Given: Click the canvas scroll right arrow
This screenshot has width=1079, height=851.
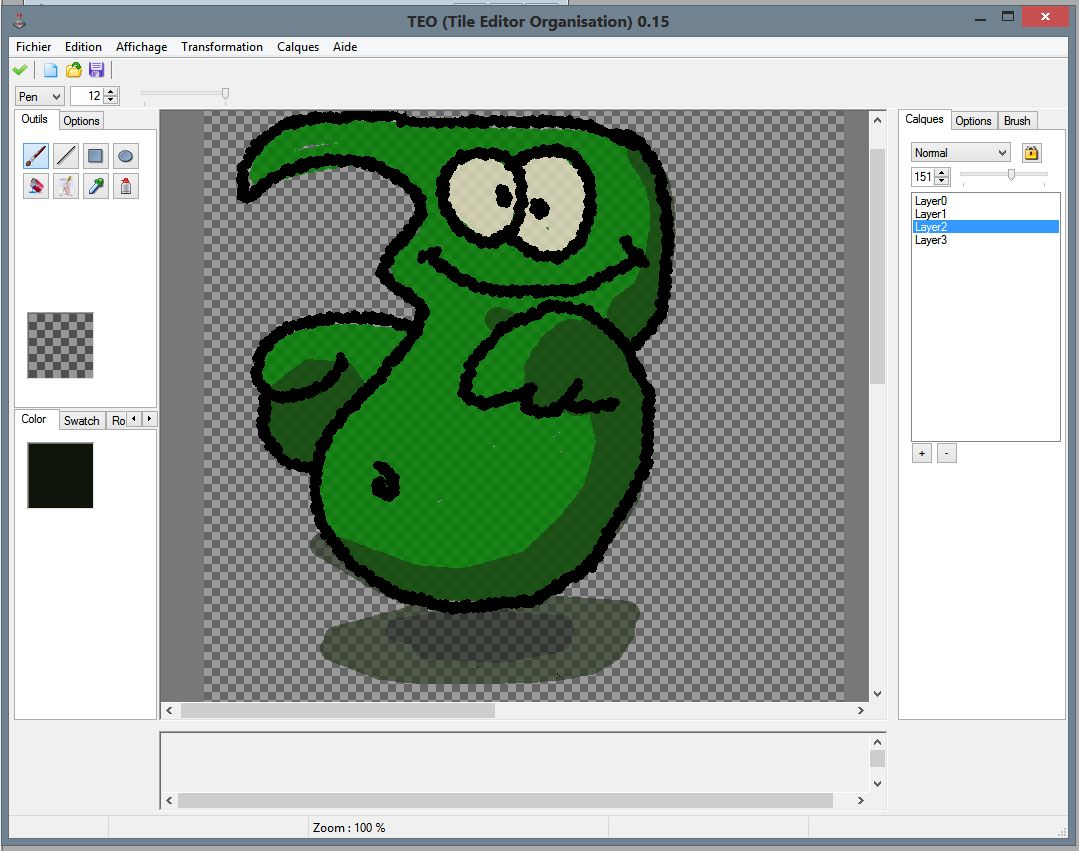Looking at the screenshot, I should click(x=860, y=710).
